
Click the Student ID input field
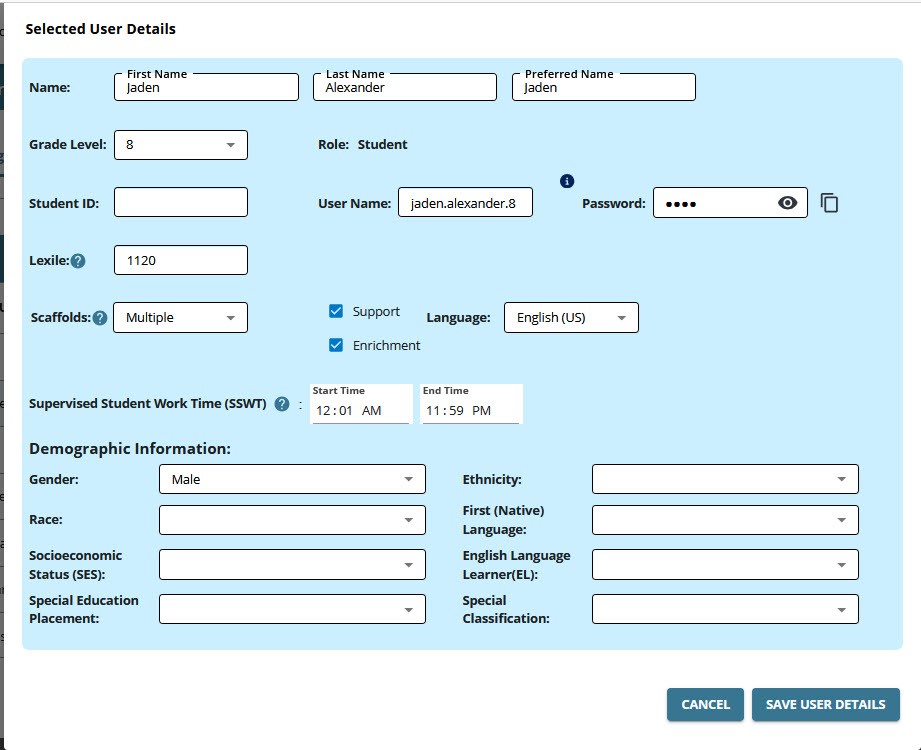[x=181, y=203]
